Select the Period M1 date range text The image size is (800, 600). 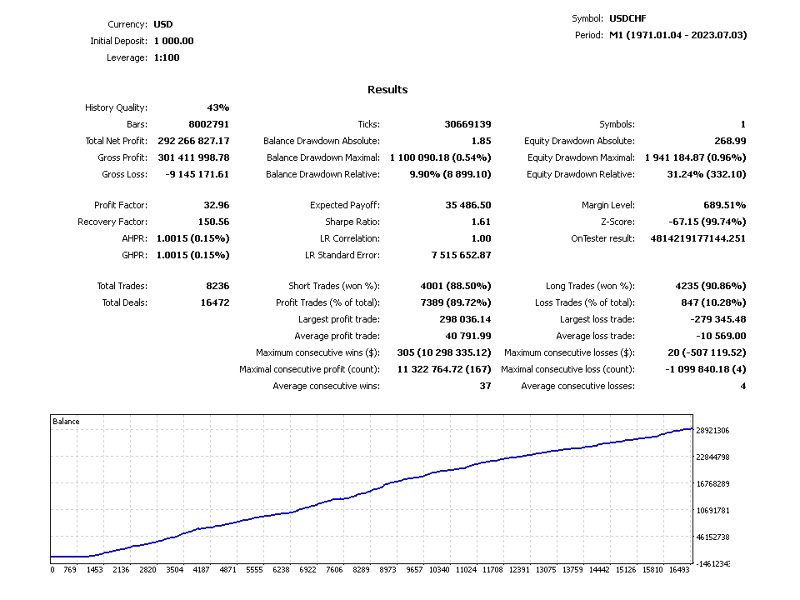[678, 35]
